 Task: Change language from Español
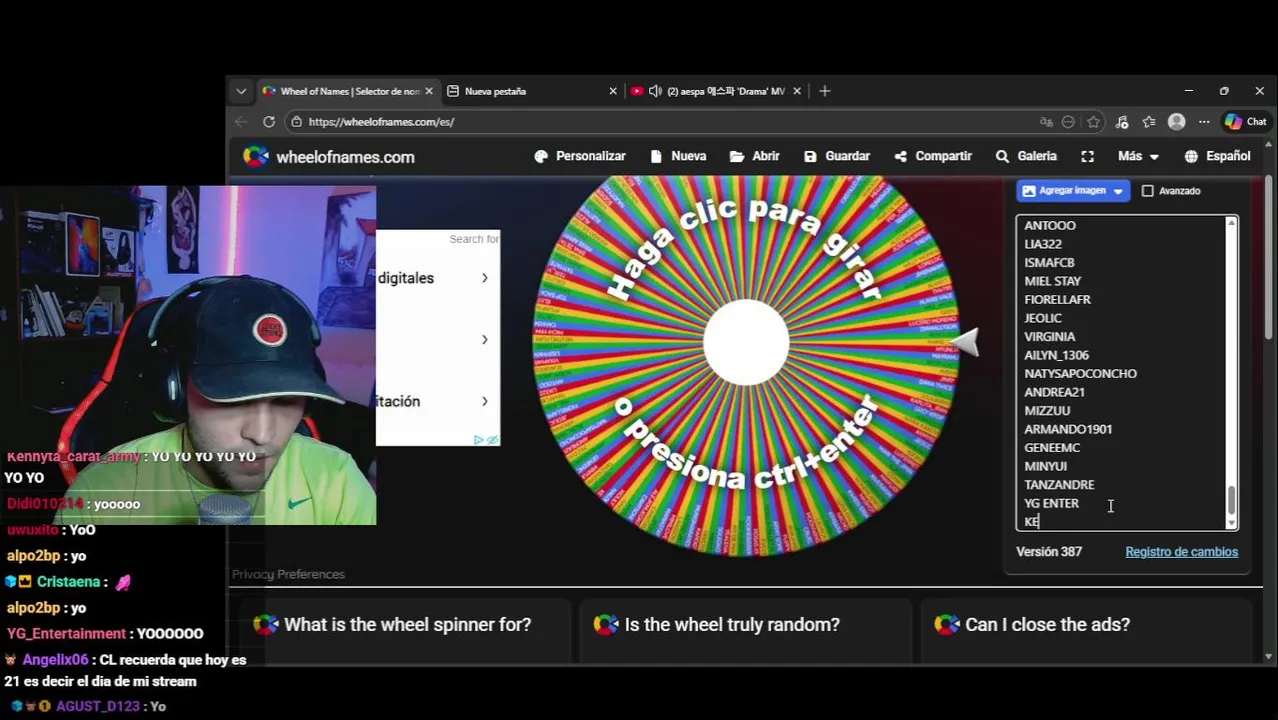pos(1217,156)
